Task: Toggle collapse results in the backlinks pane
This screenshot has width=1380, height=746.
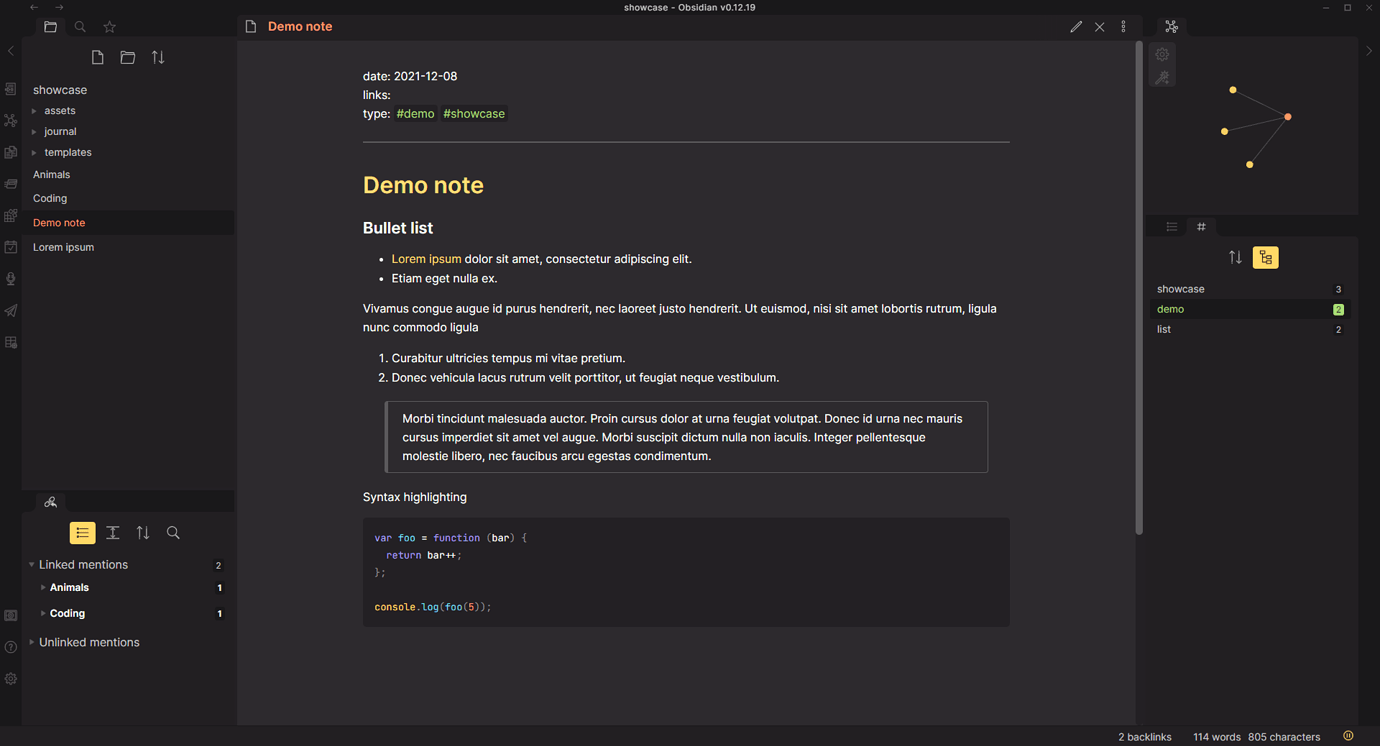Action: point(82,532)
